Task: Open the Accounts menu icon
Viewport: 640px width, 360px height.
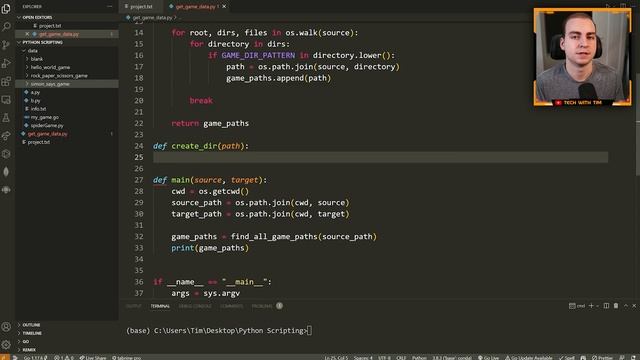Action: (x=6, y=327)
